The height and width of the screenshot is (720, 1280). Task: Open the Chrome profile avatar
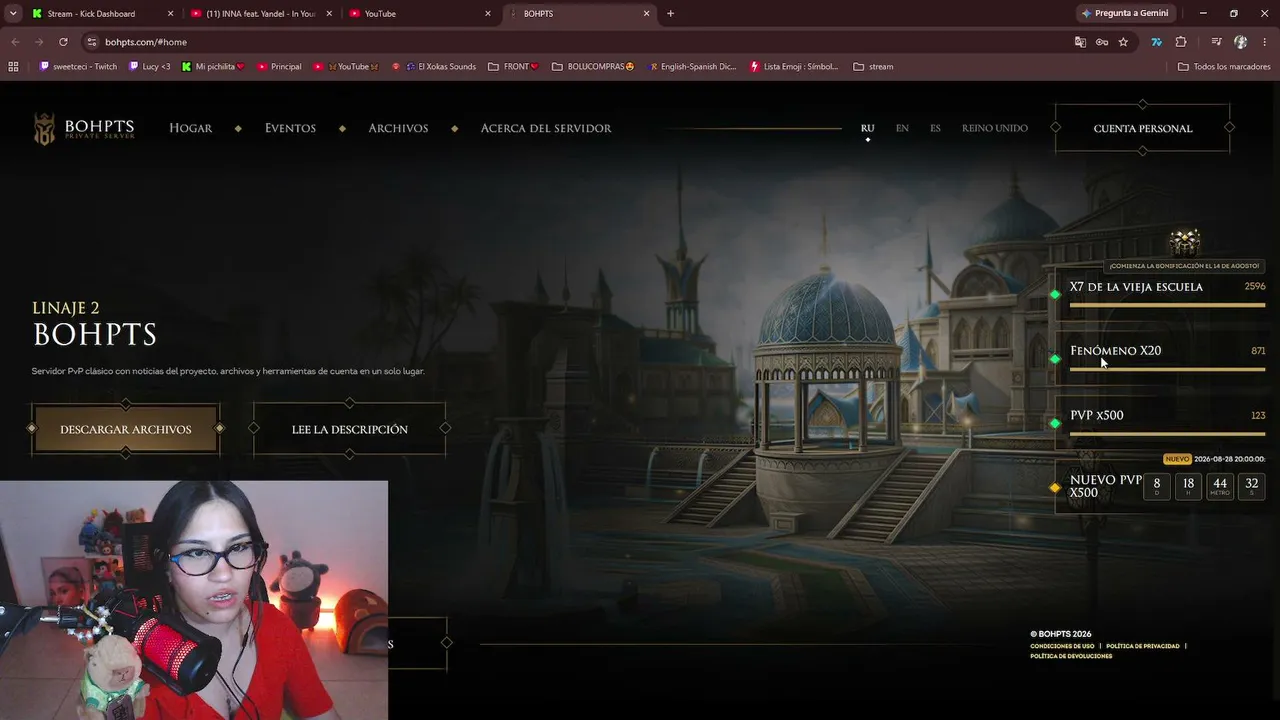point(1240,42)
